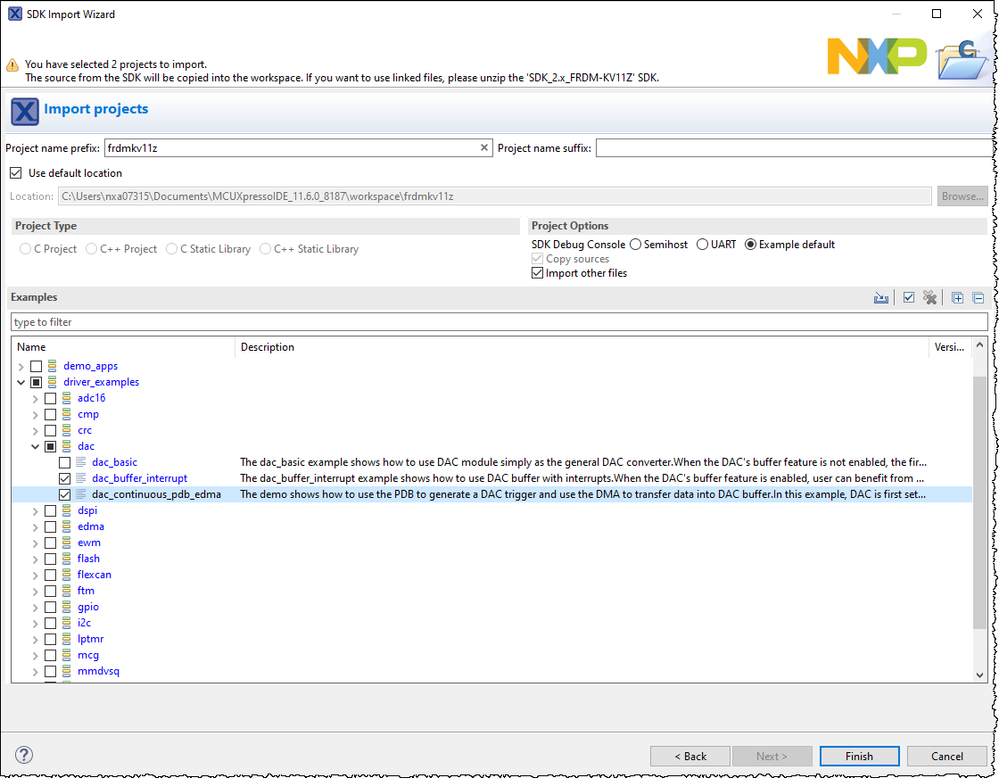Collapse the dac node
Image resolution: width=999 pixels, height=780 pixels.
[x=35, y=447]
